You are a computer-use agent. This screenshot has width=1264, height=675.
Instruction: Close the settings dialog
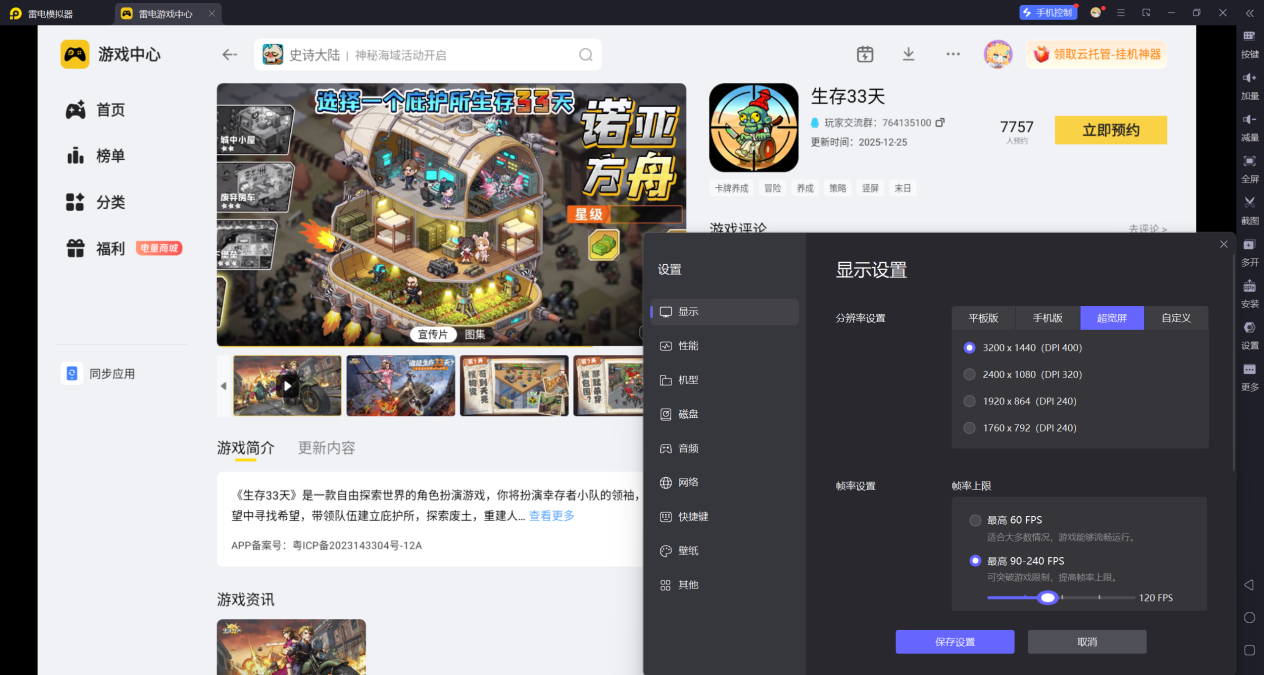(1224, 244)
